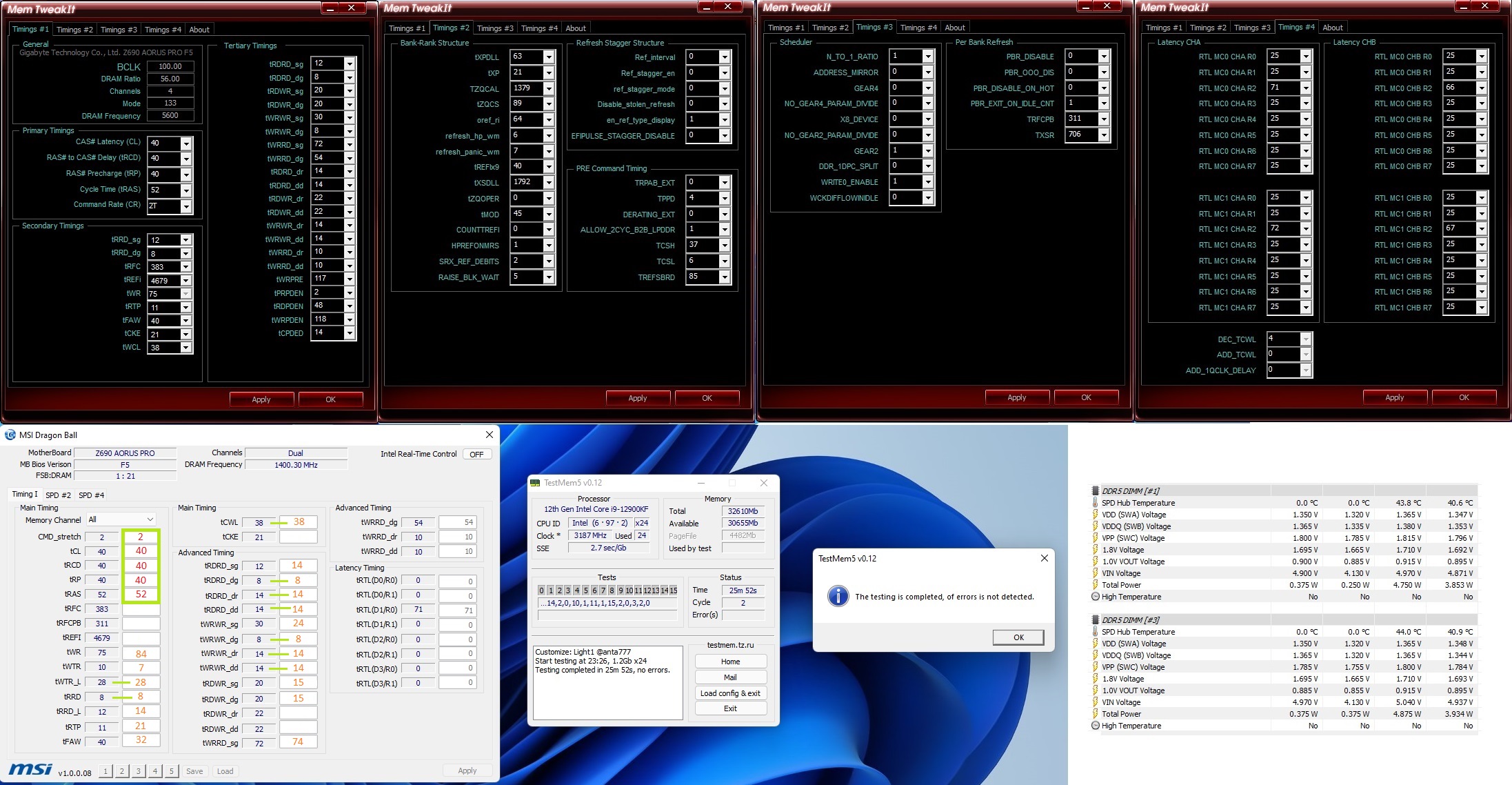Screen dimensions: 1512x785
Task: Toggle test number 0 in TestMem5 Tests
Action: 542,590
